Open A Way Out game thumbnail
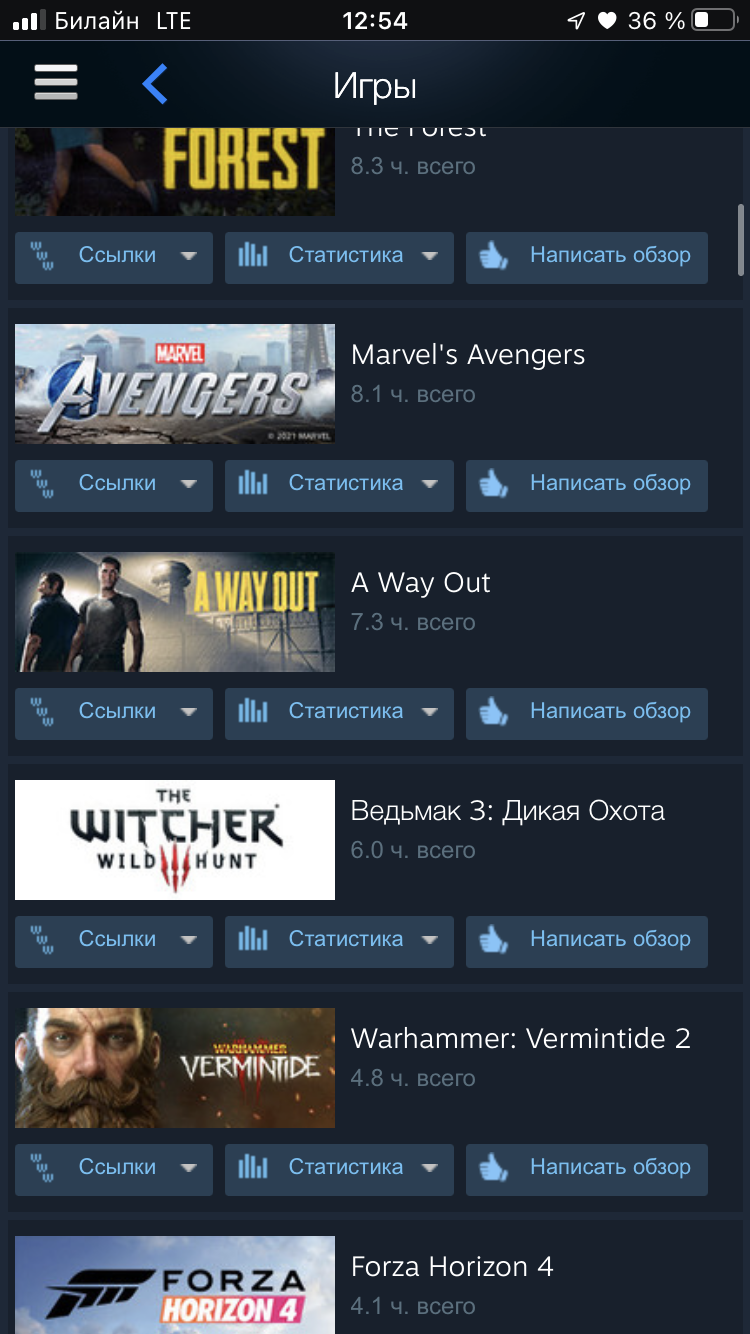This screenshot has height=1334, width=750. pyautogui.click(x=175, y=612)
